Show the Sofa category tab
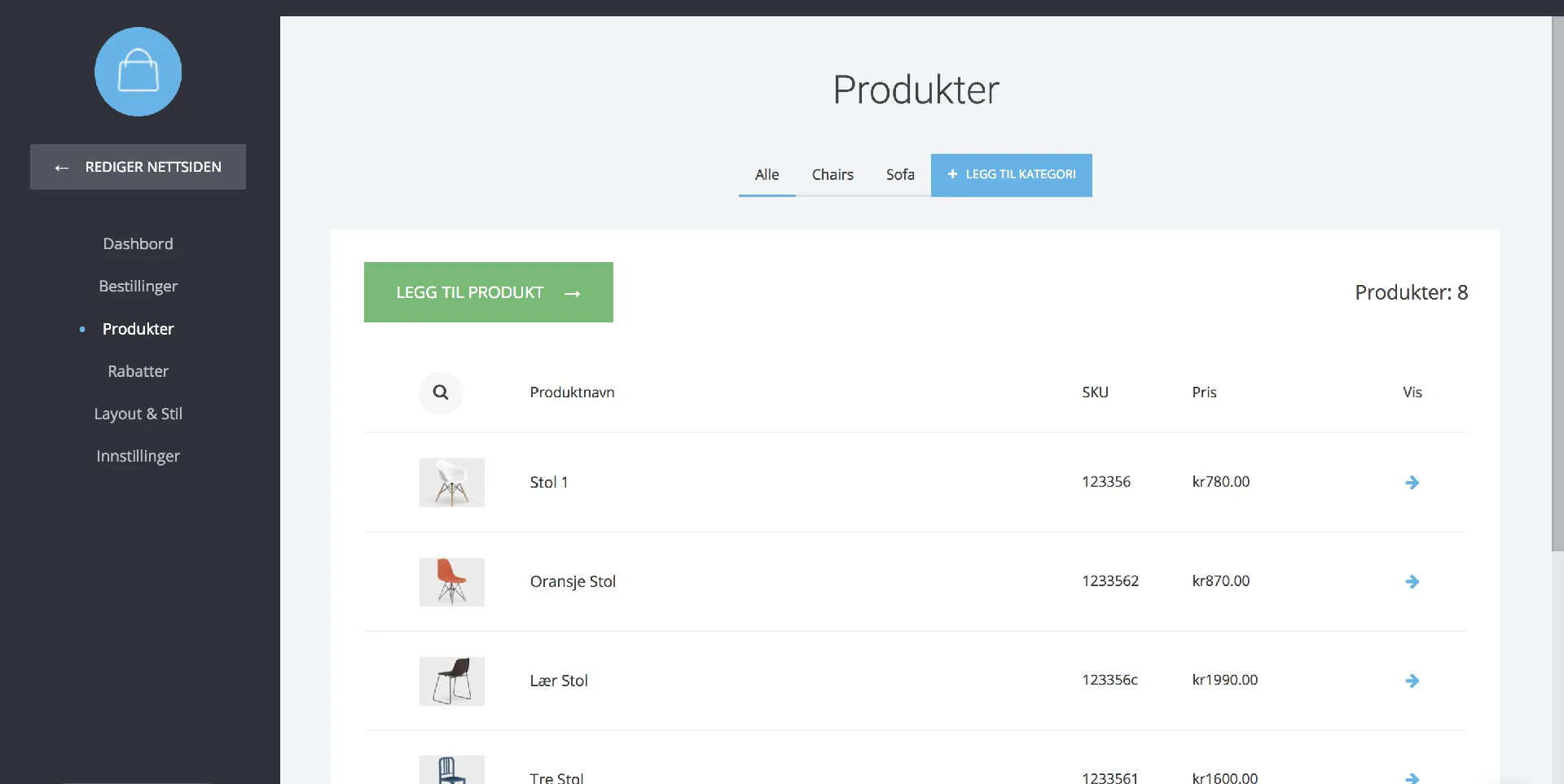Viewport: 1564px width, 784px height. [x=899, y=175]
